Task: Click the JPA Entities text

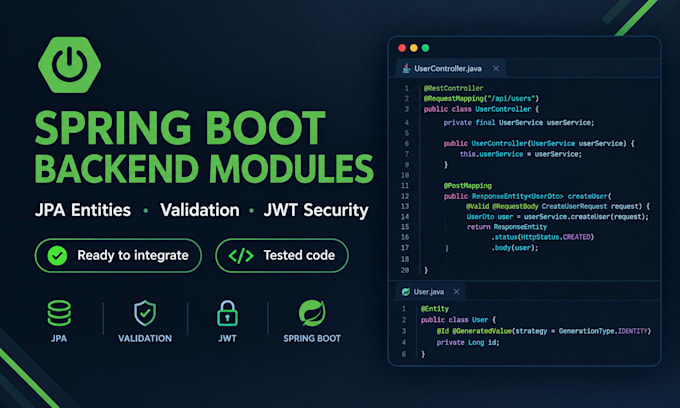Action: tap(83, 210)
